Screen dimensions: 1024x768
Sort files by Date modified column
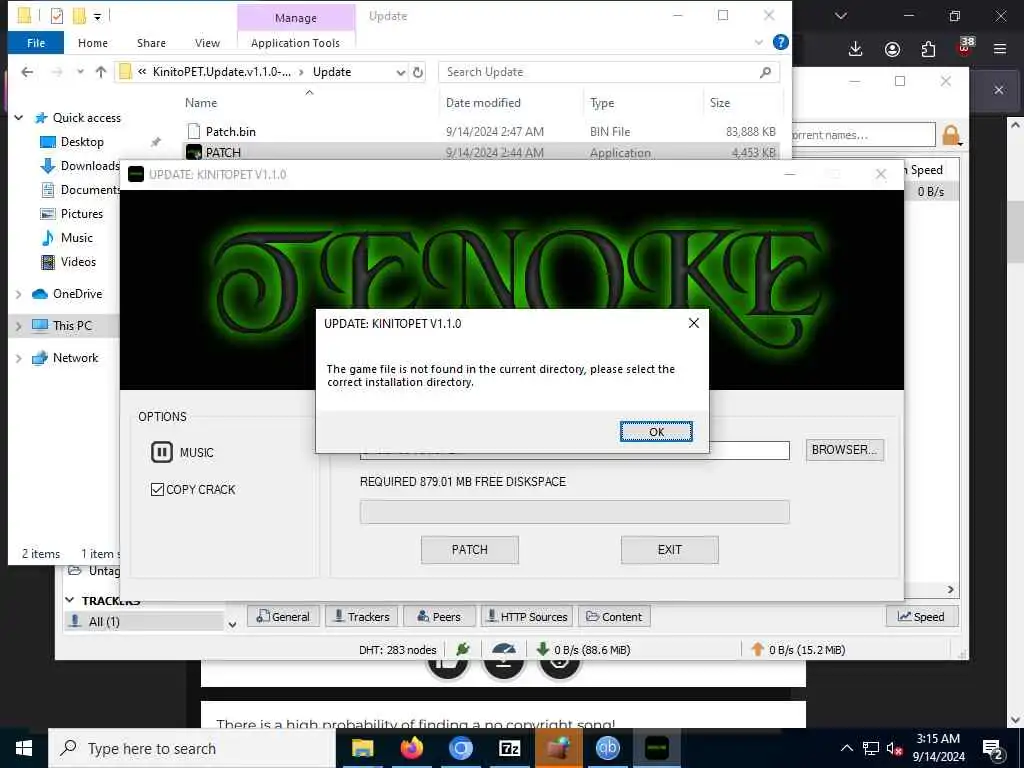coord(483,103)
